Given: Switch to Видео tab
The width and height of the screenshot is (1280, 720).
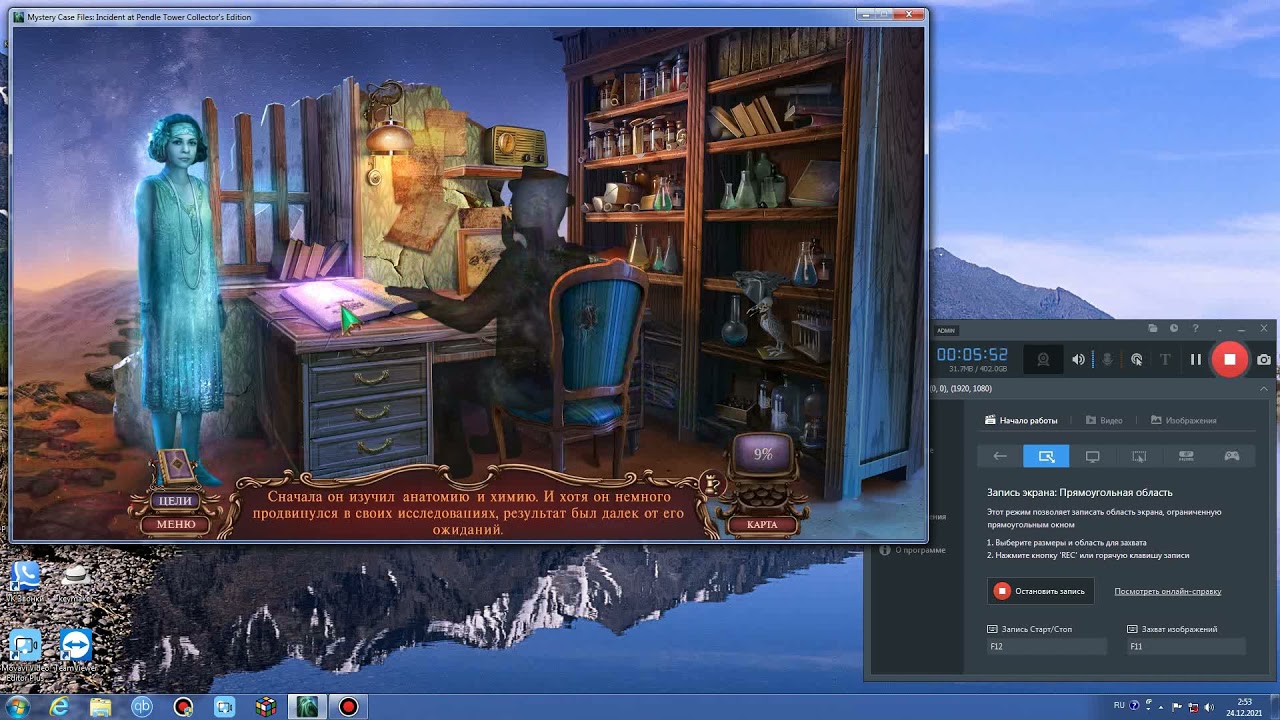Looking at the screenshot, I should (1104, 421).
